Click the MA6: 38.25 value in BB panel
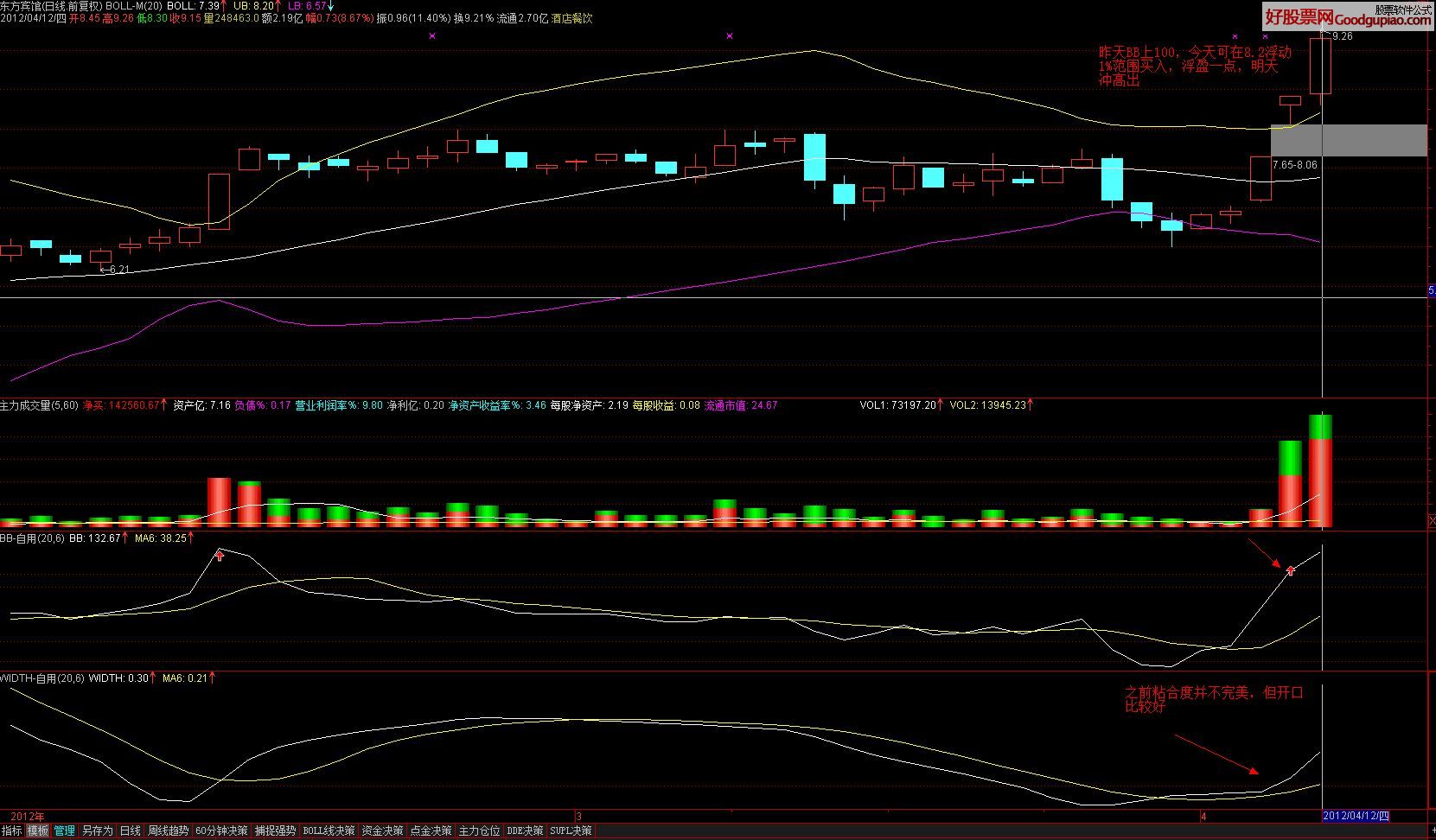 (x=159, y=538)
